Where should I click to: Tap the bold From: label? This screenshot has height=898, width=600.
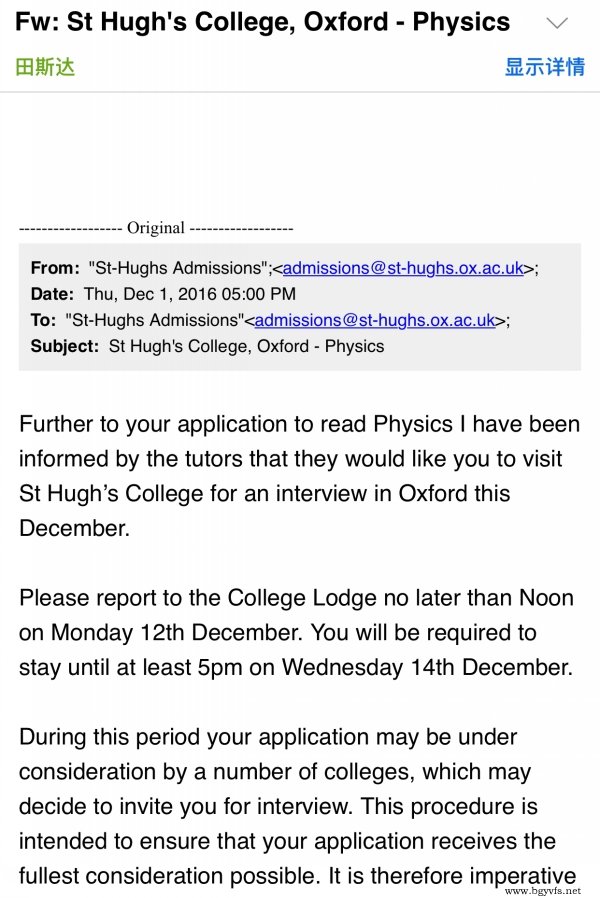pos(55,268)
